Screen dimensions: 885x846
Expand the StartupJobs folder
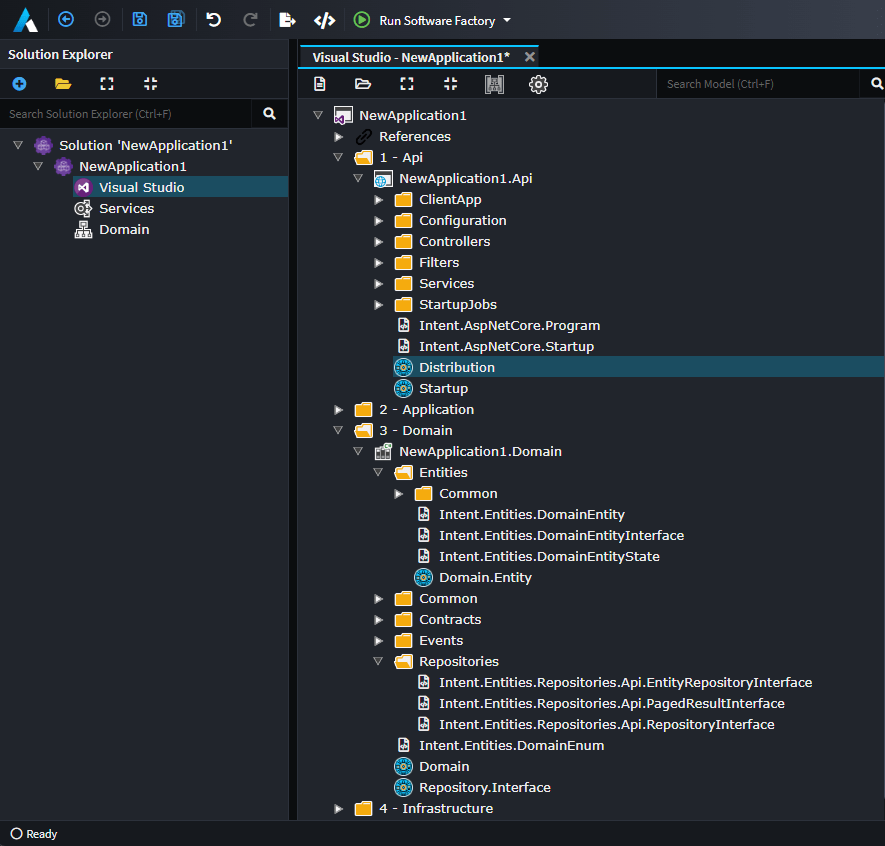tap(379, 305)
